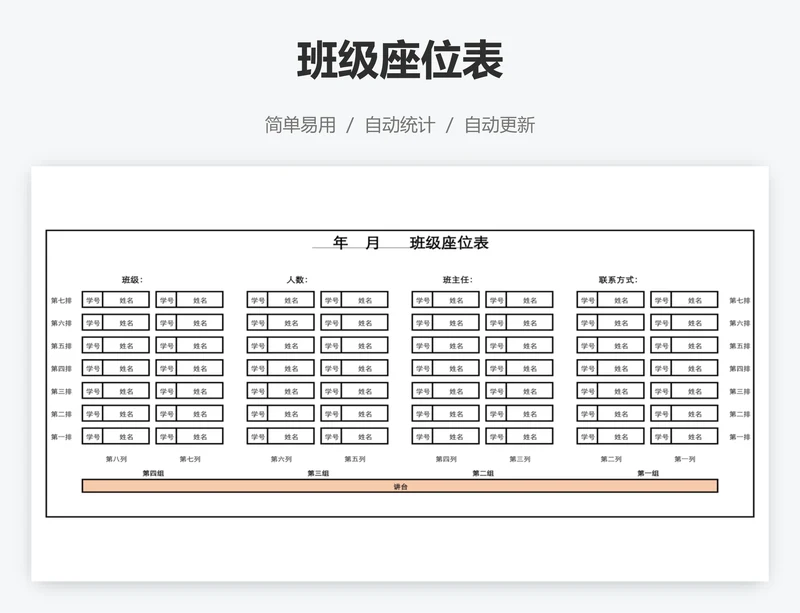Screen dimensions: 800x613
Task: Select 姓名 cell in 第七列, 第六排
Action: [200, 323]
